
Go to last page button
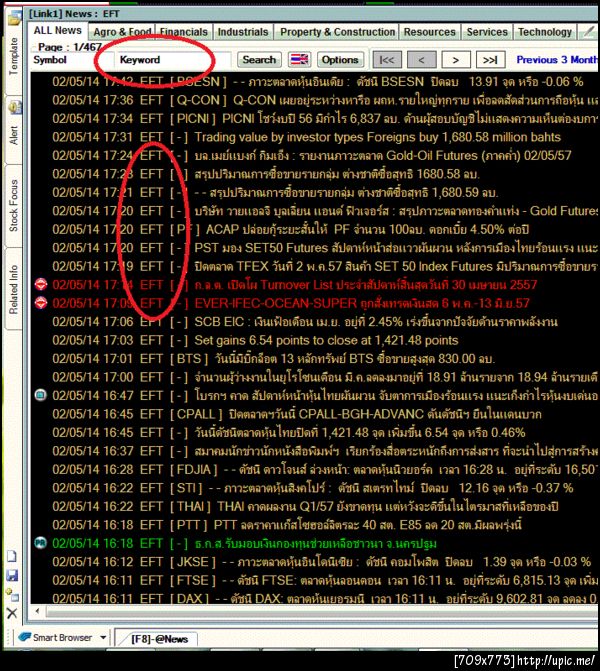tap(490, 60)
